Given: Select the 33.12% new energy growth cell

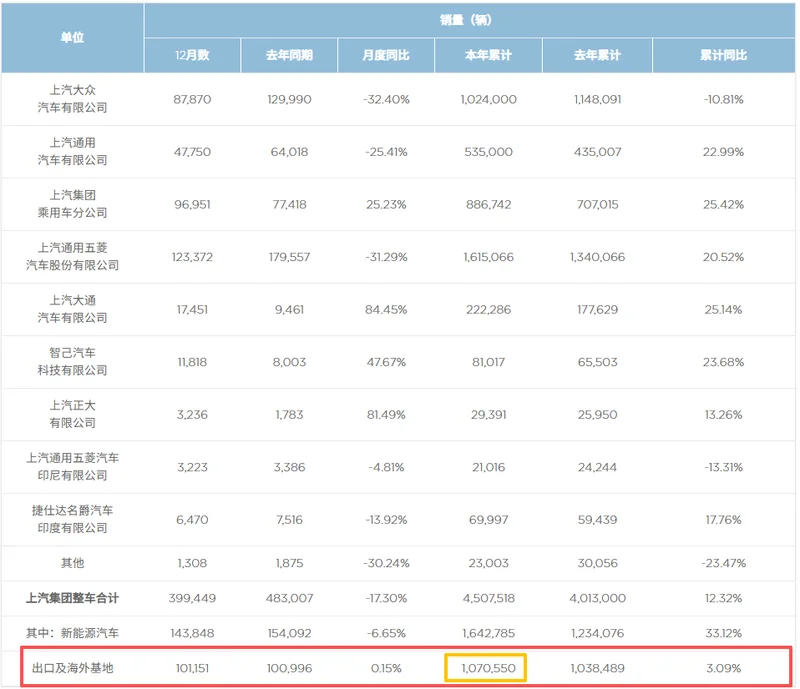Looking at the screenshot, I should click(x=723, y=632).
